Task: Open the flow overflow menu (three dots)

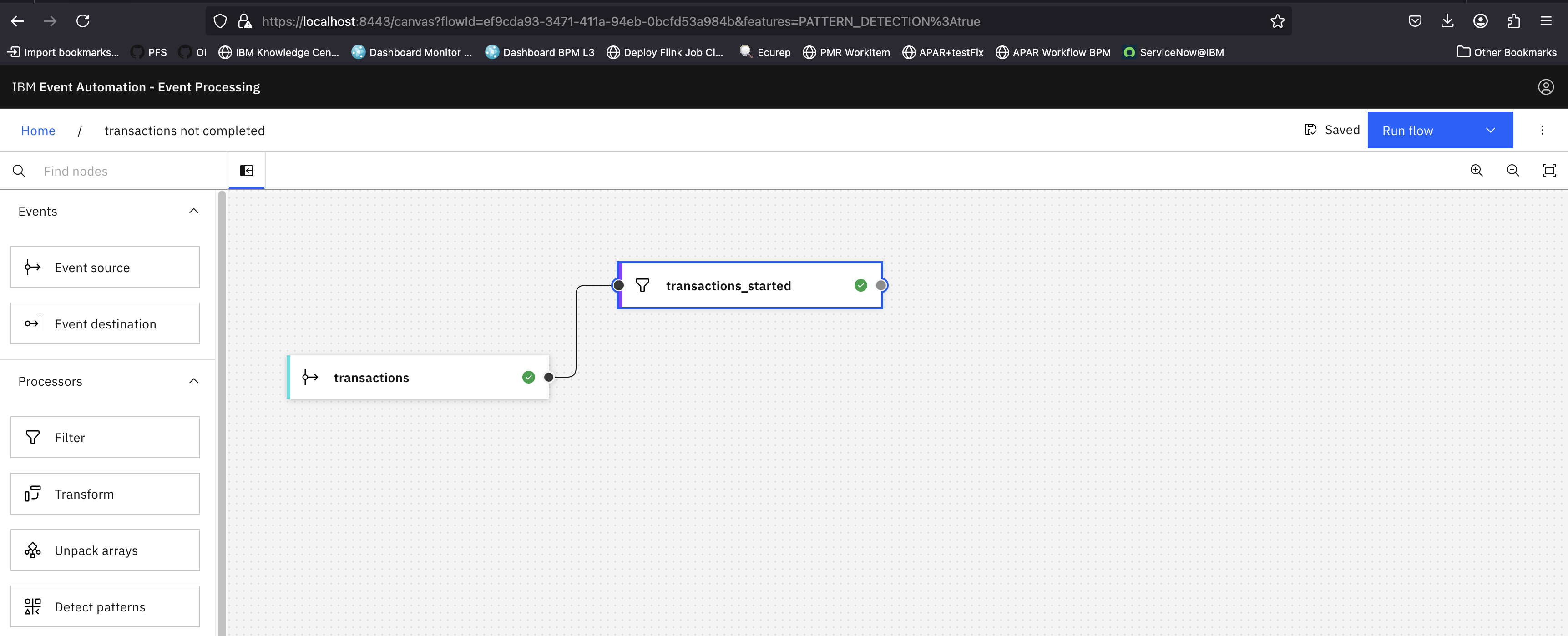Action: pyautogui.click(x=1542, y=130)
